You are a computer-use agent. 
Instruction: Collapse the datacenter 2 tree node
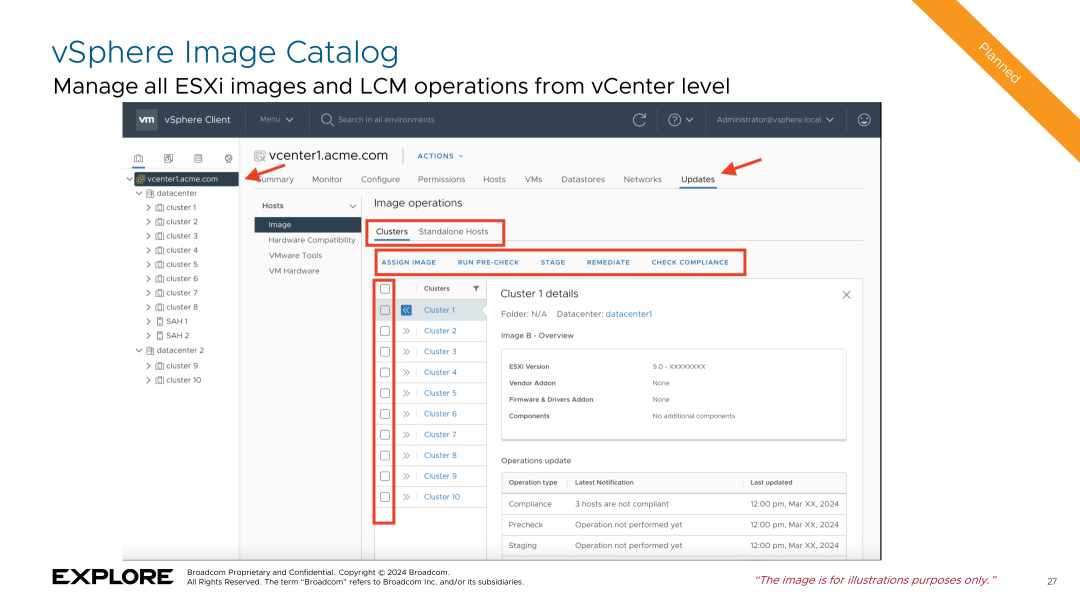click(x=139, y=350)
